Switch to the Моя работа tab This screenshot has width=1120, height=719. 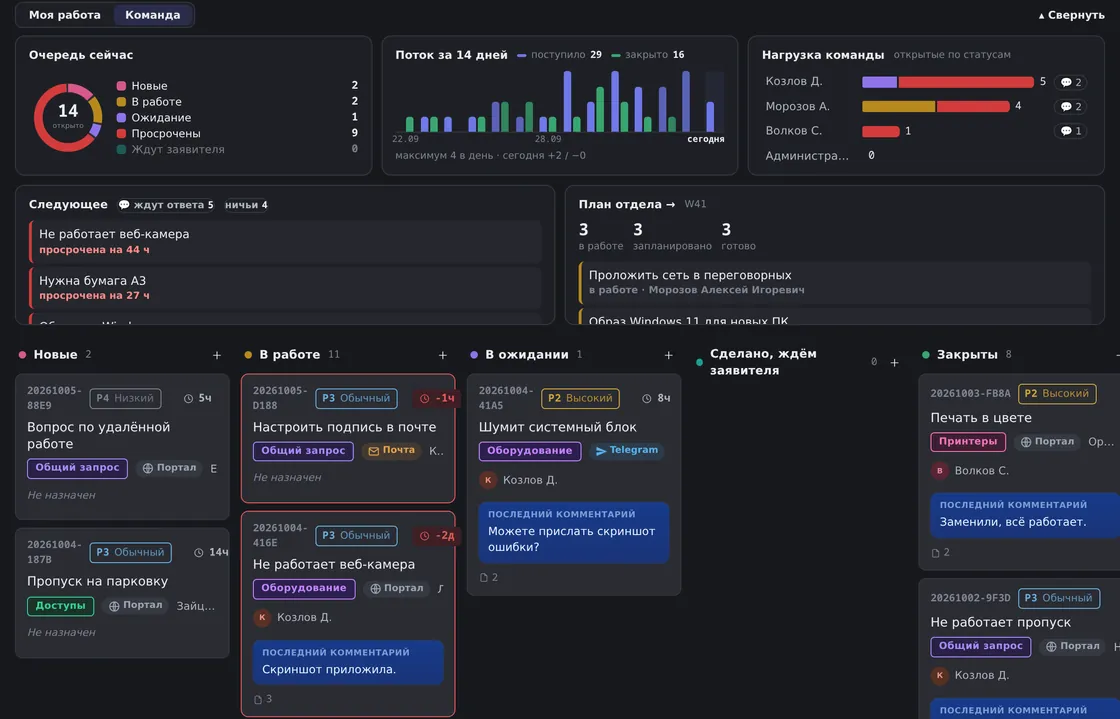click(x=64, y=15)
